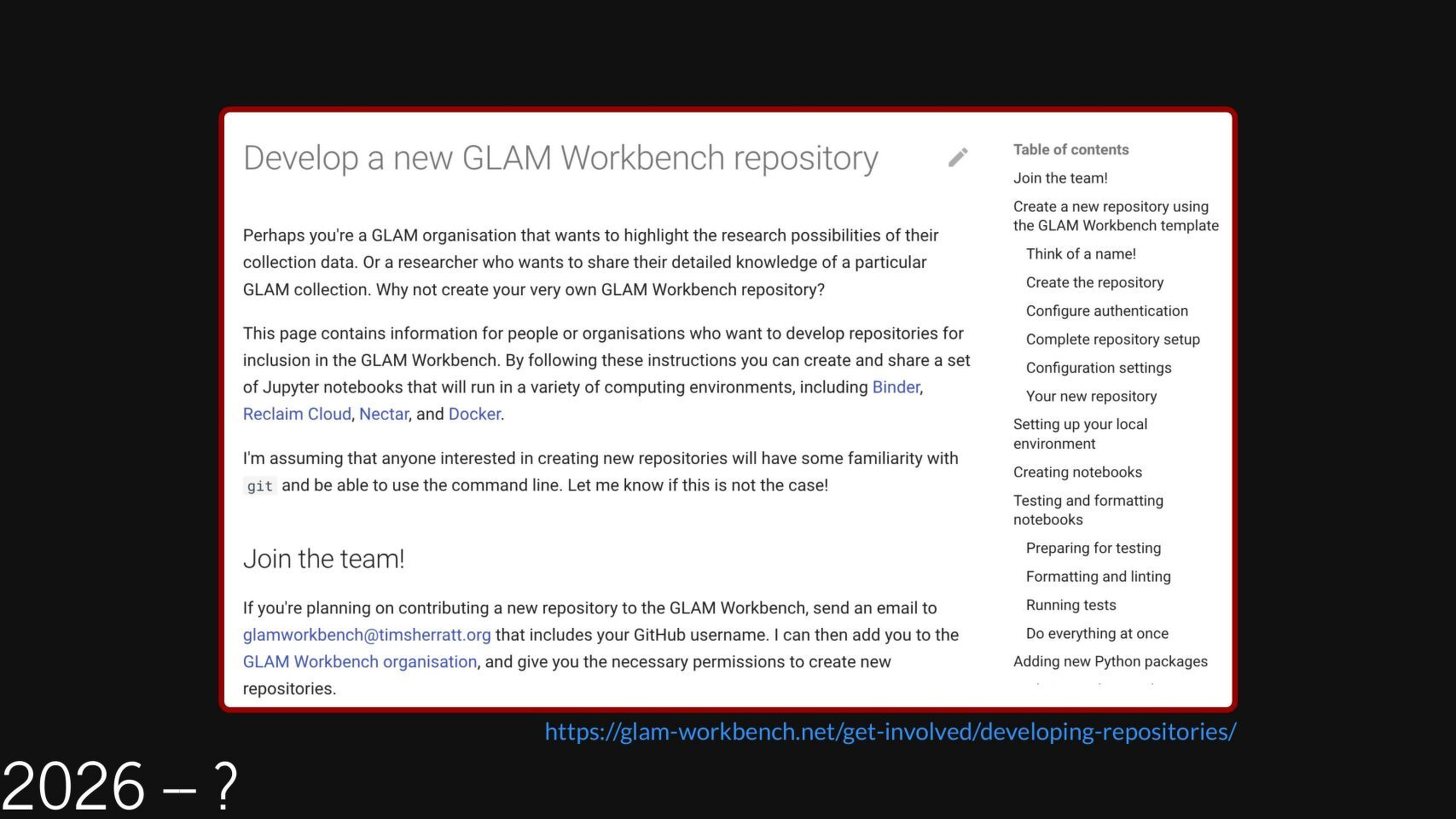Open the Binder link
The width and height of the screenshot is (1456, 819).
[x=896, y=387]
